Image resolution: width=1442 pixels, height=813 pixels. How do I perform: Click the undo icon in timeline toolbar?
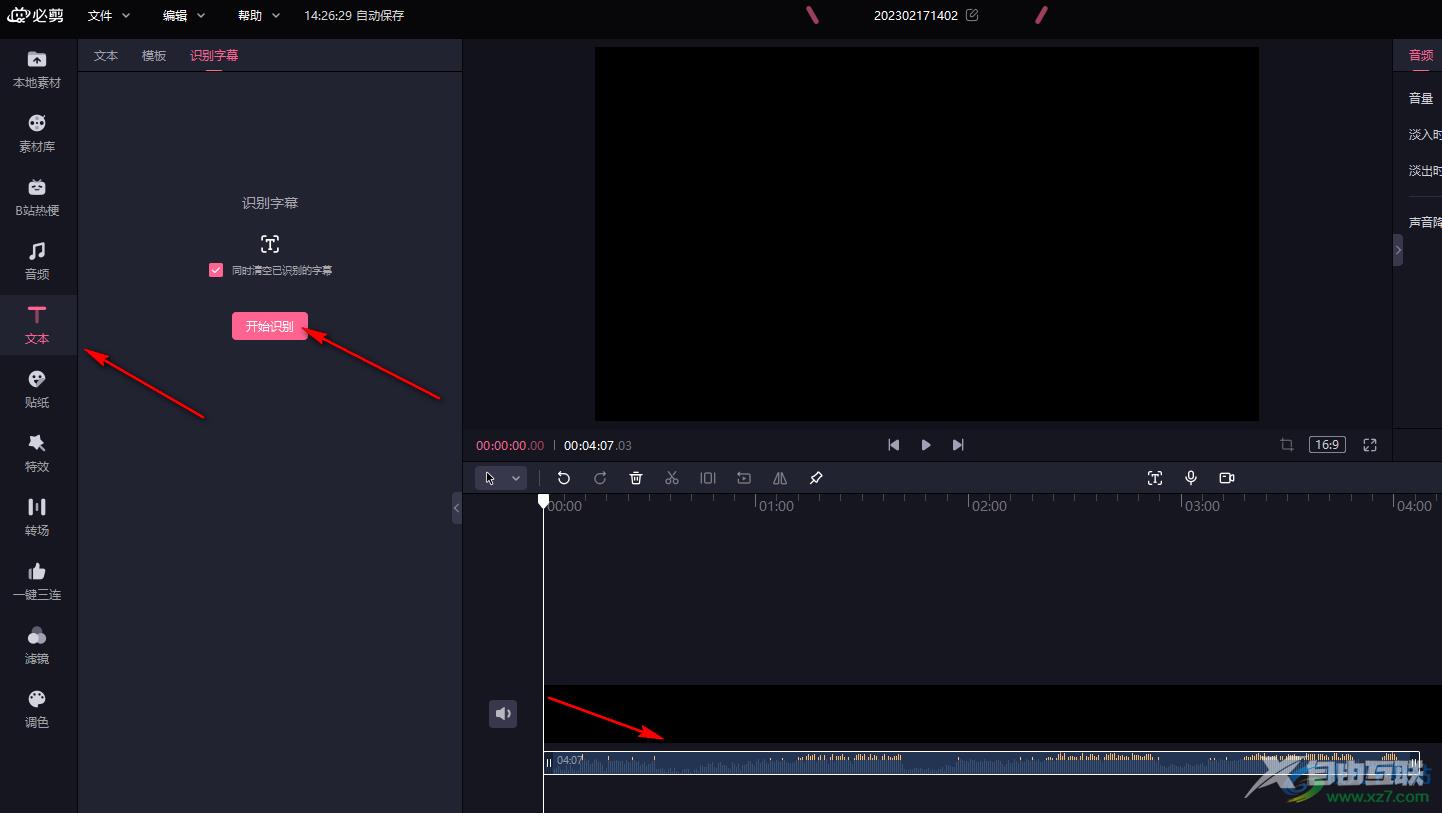564,478
